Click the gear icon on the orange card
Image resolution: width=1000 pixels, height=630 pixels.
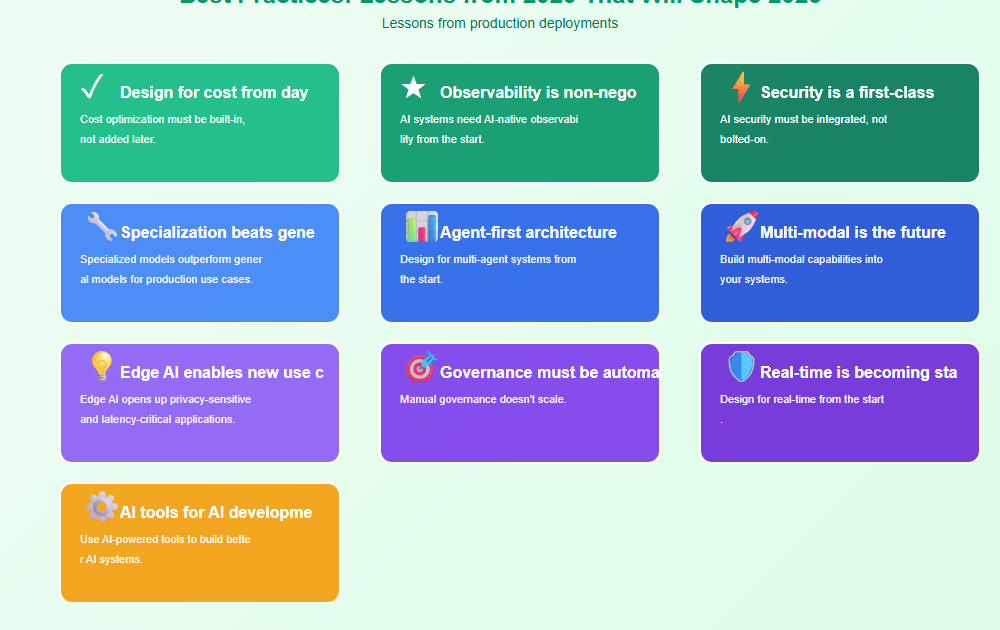pos(101,507)
